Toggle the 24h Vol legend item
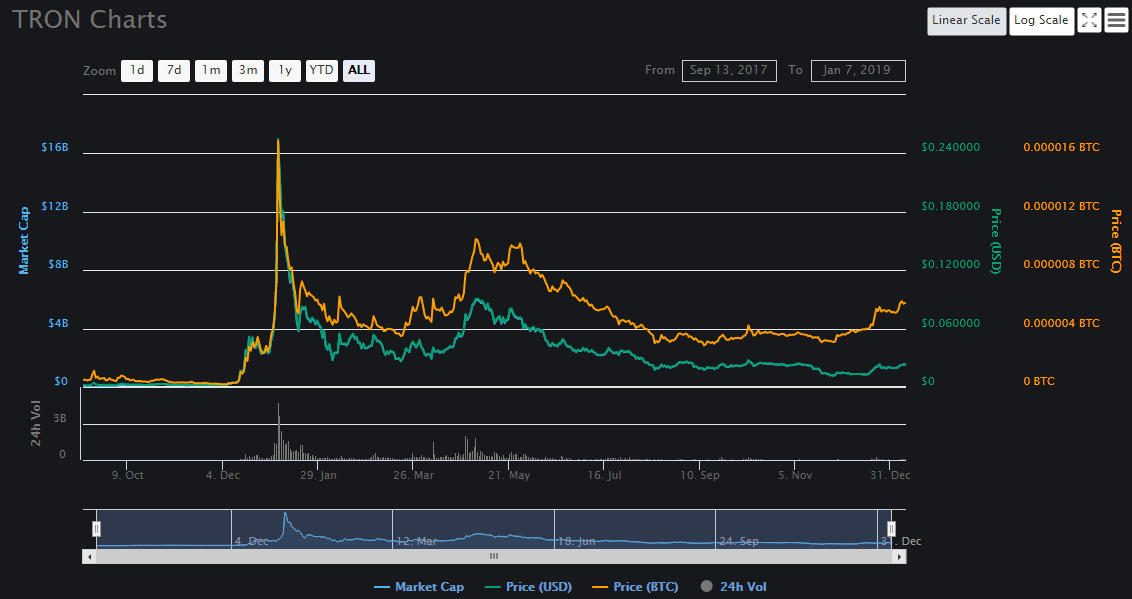The height and width of the screenshot is (599, 1132). point(733,587)
